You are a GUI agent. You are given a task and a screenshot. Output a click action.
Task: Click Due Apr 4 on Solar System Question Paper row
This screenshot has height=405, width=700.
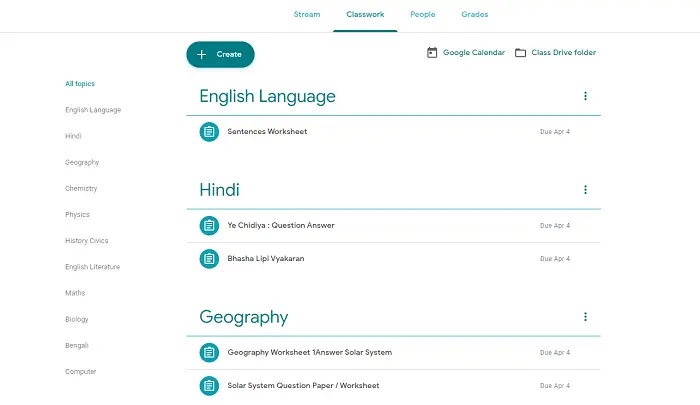pyautogui.click(x=555, y=385)
